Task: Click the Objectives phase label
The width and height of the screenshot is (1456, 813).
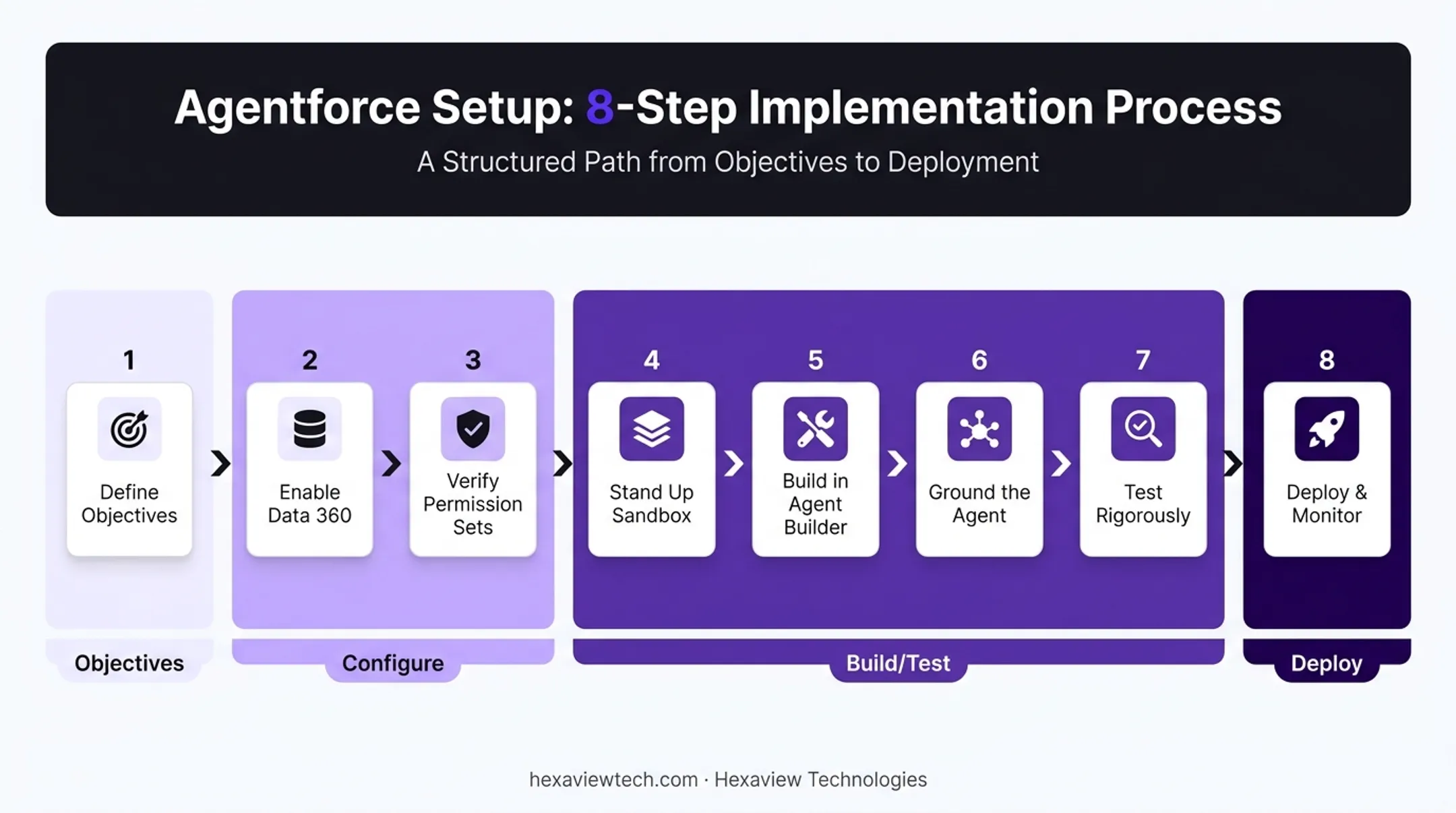Action: click(129, 663)
